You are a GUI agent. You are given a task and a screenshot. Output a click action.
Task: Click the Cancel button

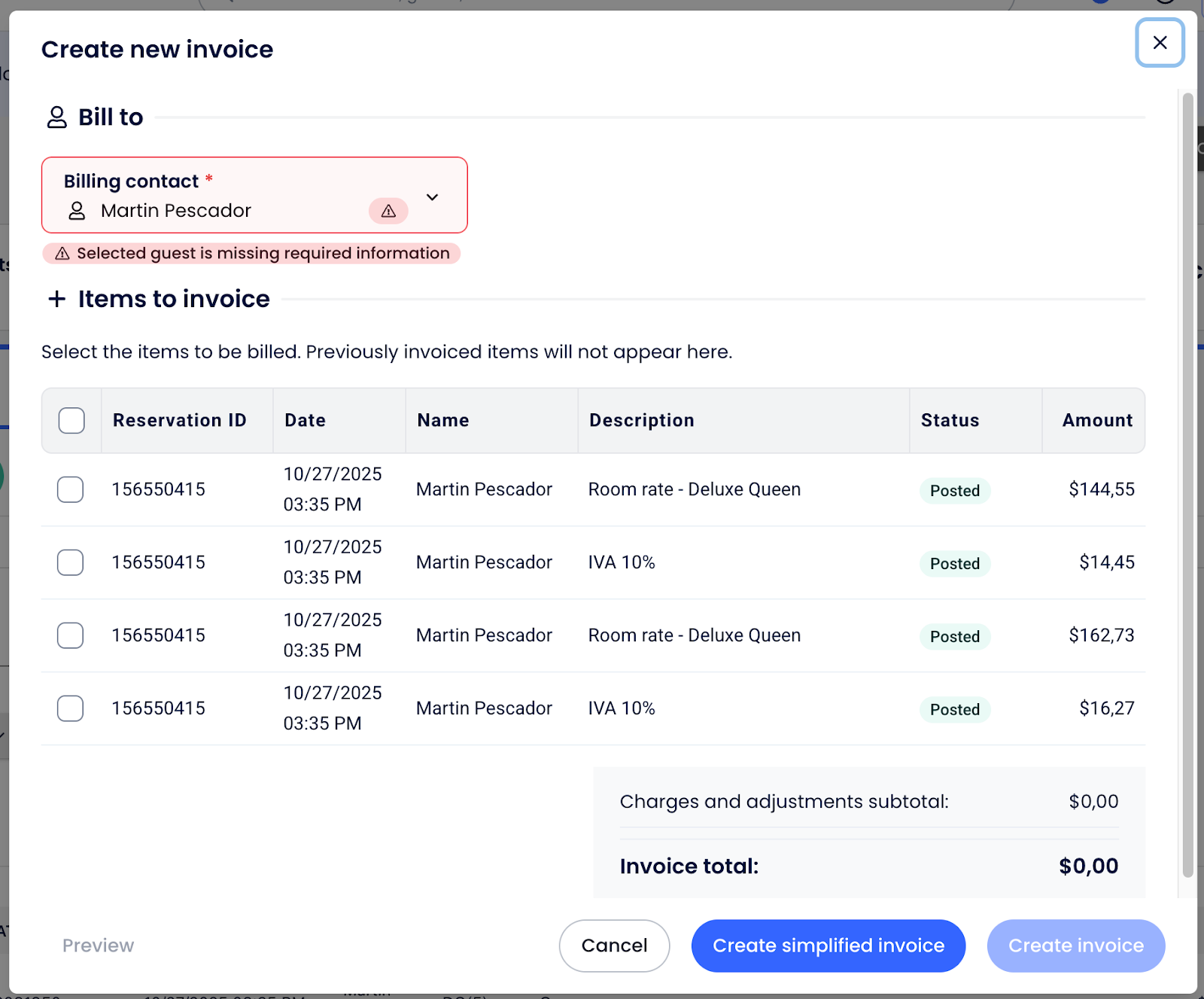pos(614,946)
